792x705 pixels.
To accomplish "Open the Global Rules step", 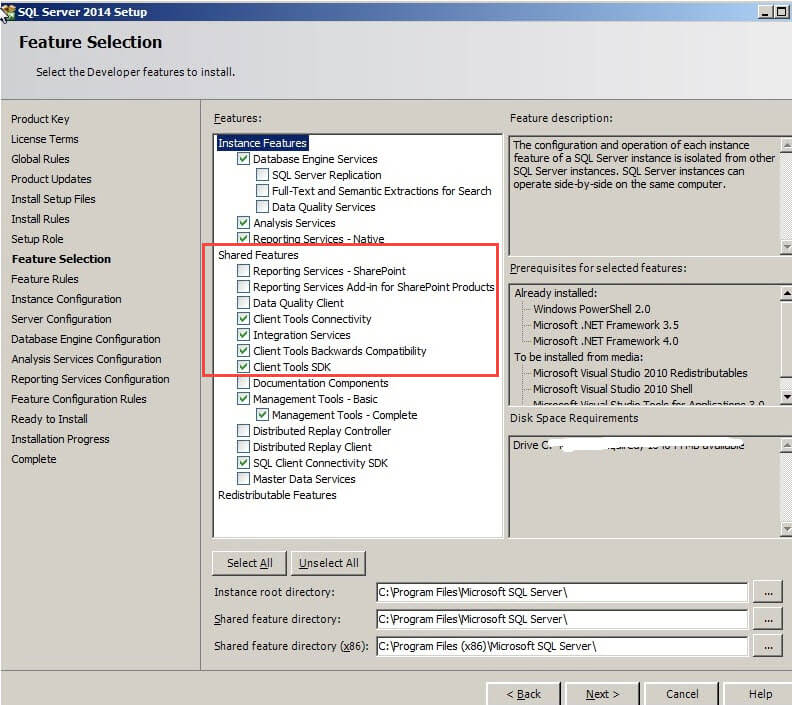I will 40,159.
